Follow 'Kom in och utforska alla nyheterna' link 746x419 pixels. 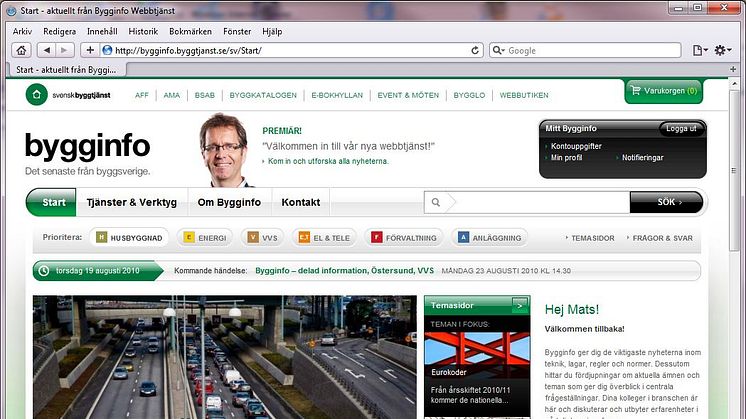click(x=328, y=161)
